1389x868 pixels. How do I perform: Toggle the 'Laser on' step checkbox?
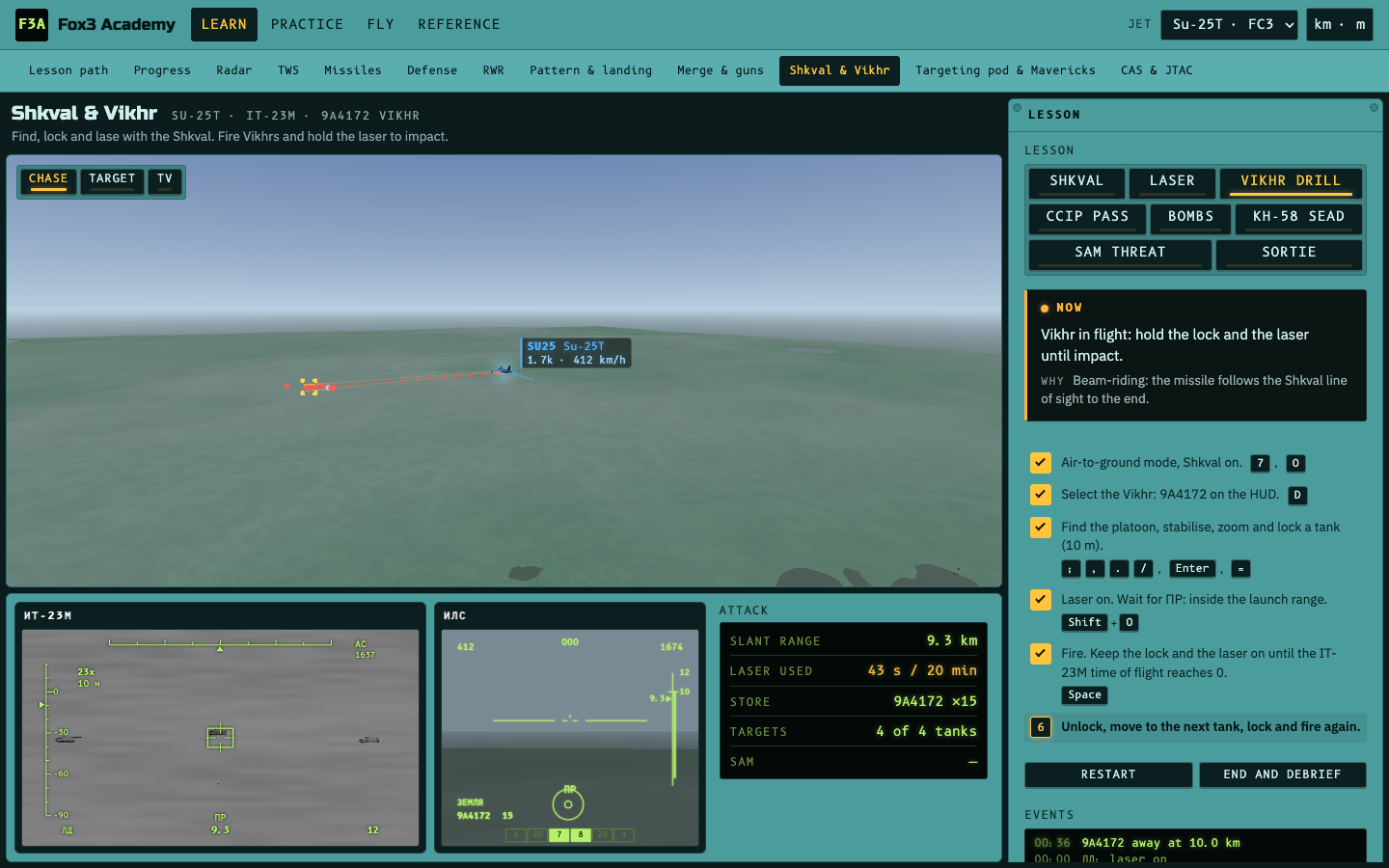click(x=1040, y=600)
